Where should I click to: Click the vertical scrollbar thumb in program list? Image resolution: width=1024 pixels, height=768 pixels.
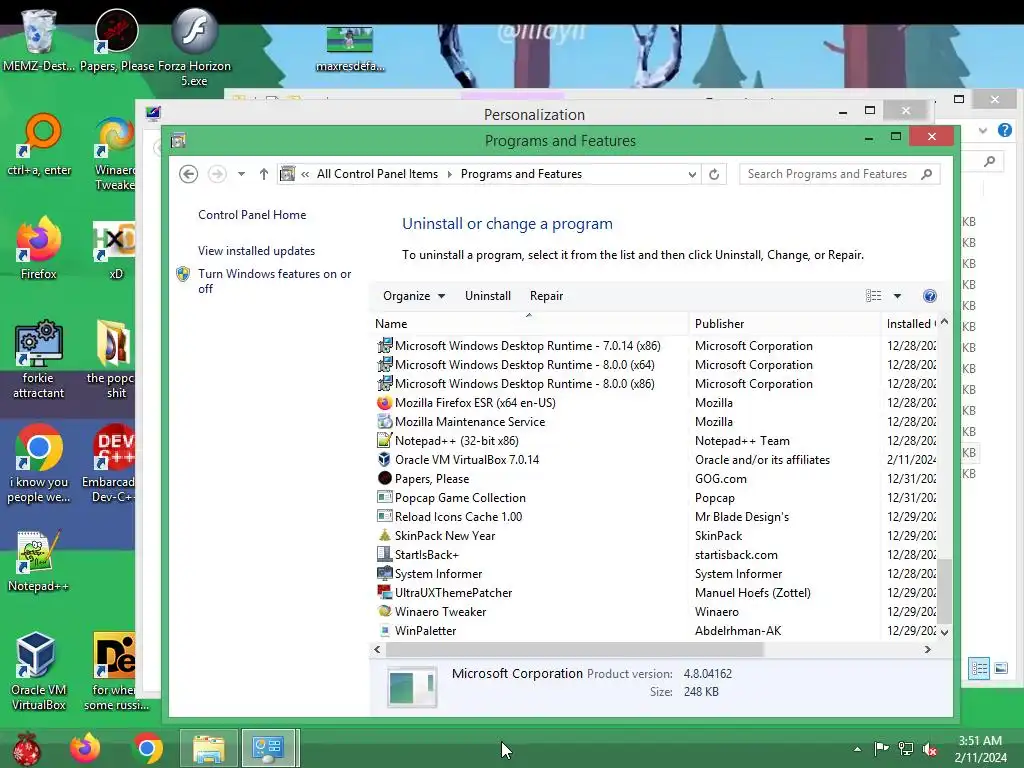pyautogui.click(x=944, y=592)
